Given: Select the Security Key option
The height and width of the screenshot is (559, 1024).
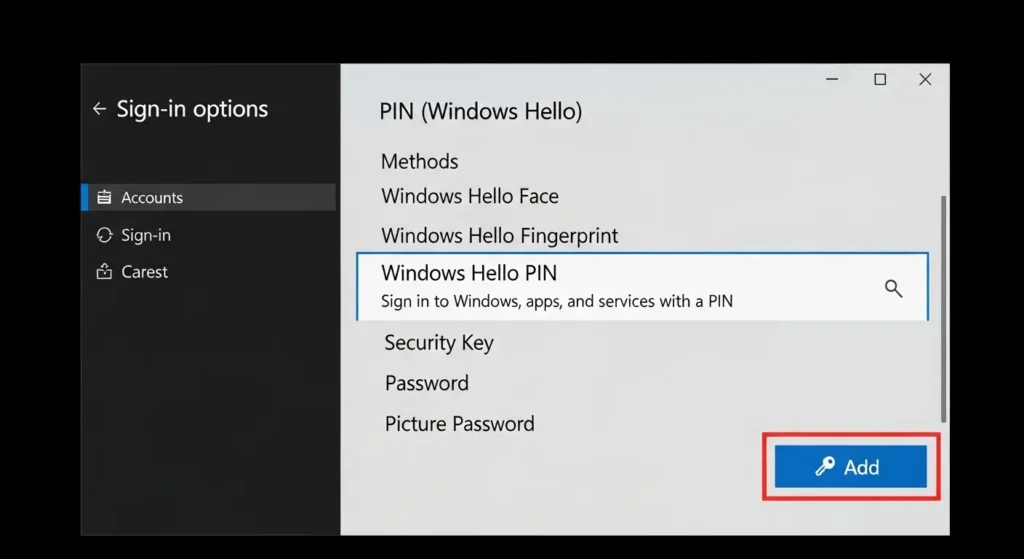Looking at the screenshot, I should 439,343.
